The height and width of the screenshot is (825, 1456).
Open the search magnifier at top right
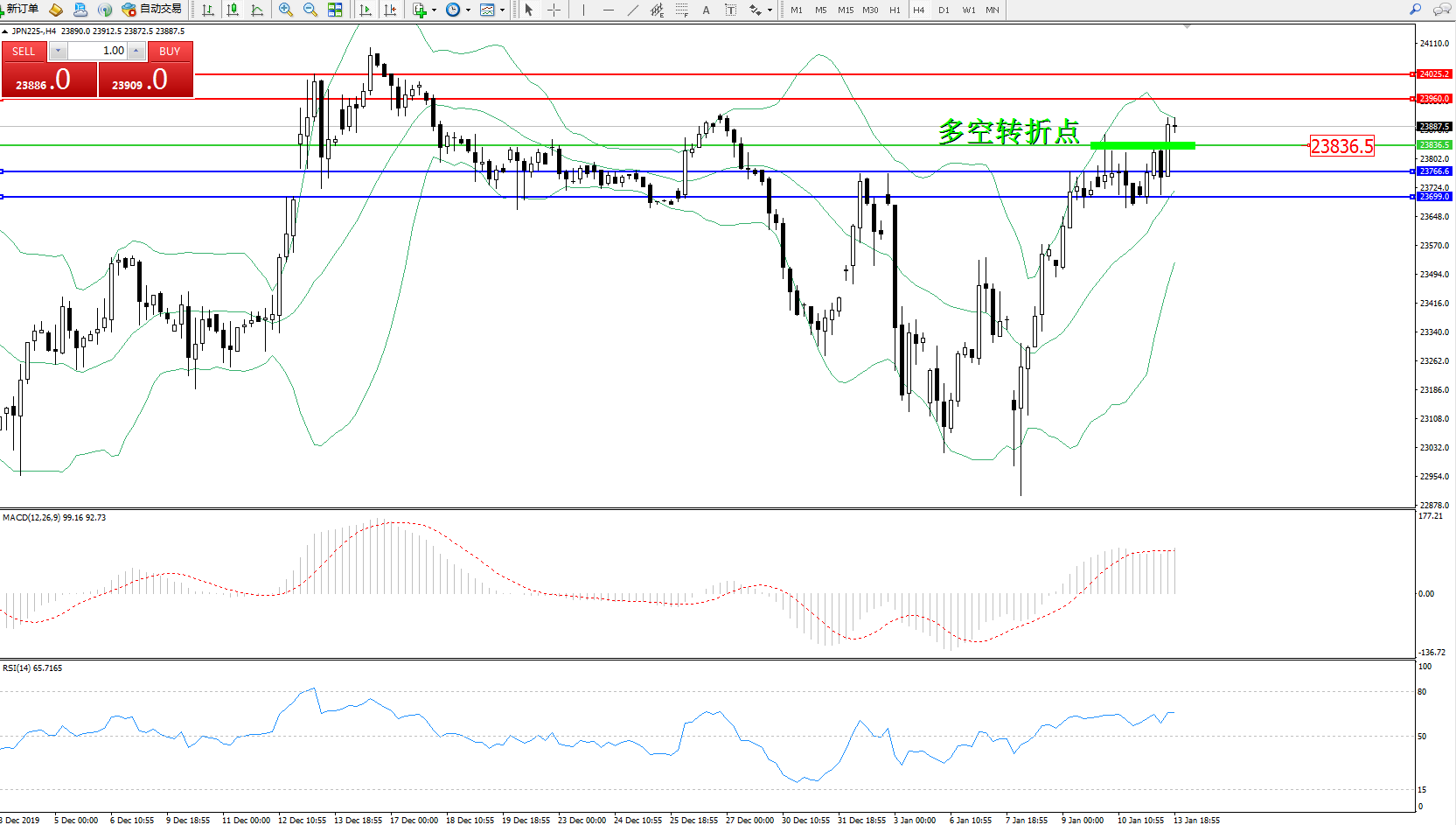(x=1415, y=9)
